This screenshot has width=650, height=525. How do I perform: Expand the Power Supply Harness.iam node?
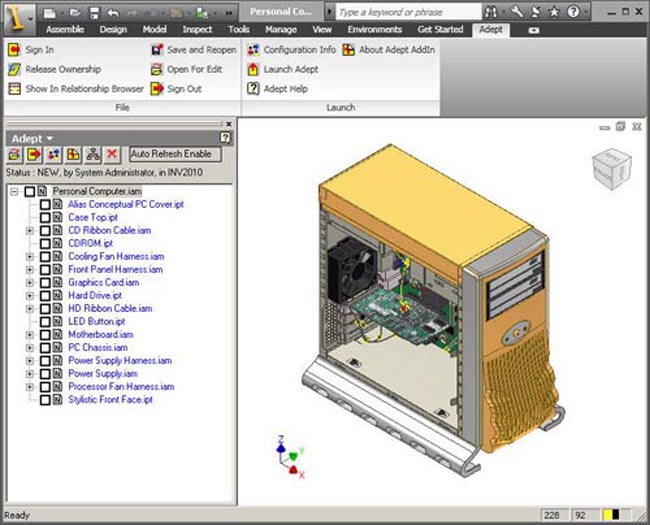click(30, 361)
